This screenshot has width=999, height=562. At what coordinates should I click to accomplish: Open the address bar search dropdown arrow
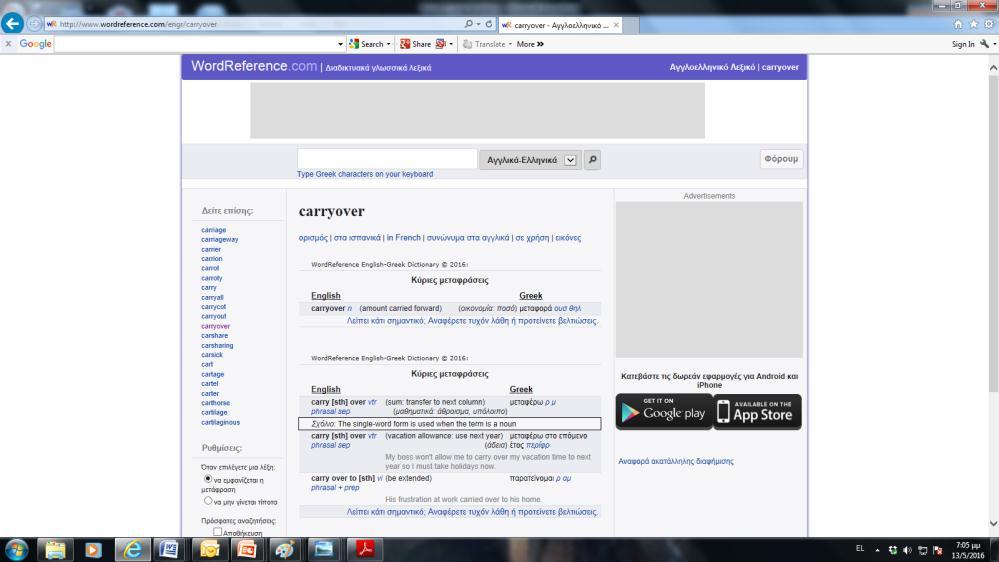click(478, 24)
